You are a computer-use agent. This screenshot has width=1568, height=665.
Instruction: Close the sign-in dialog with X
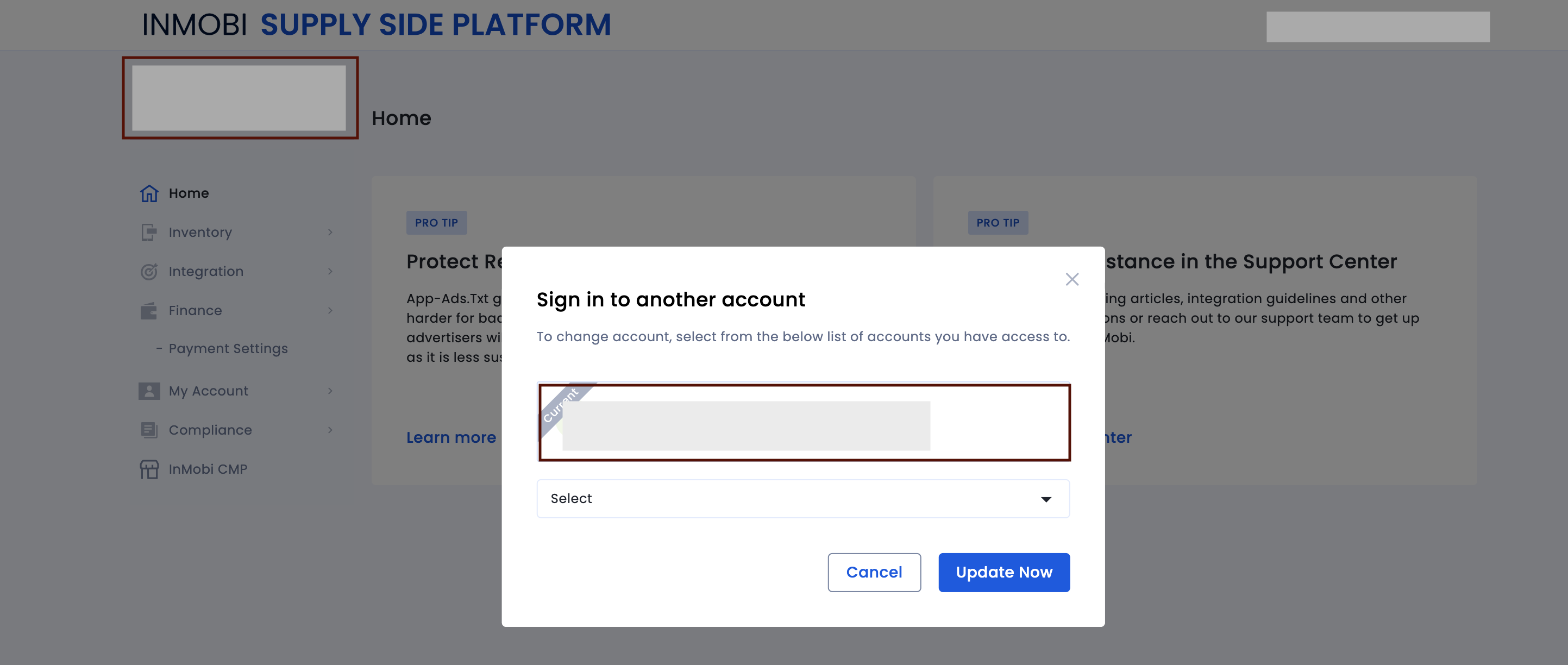click(x=1072, y=279)
